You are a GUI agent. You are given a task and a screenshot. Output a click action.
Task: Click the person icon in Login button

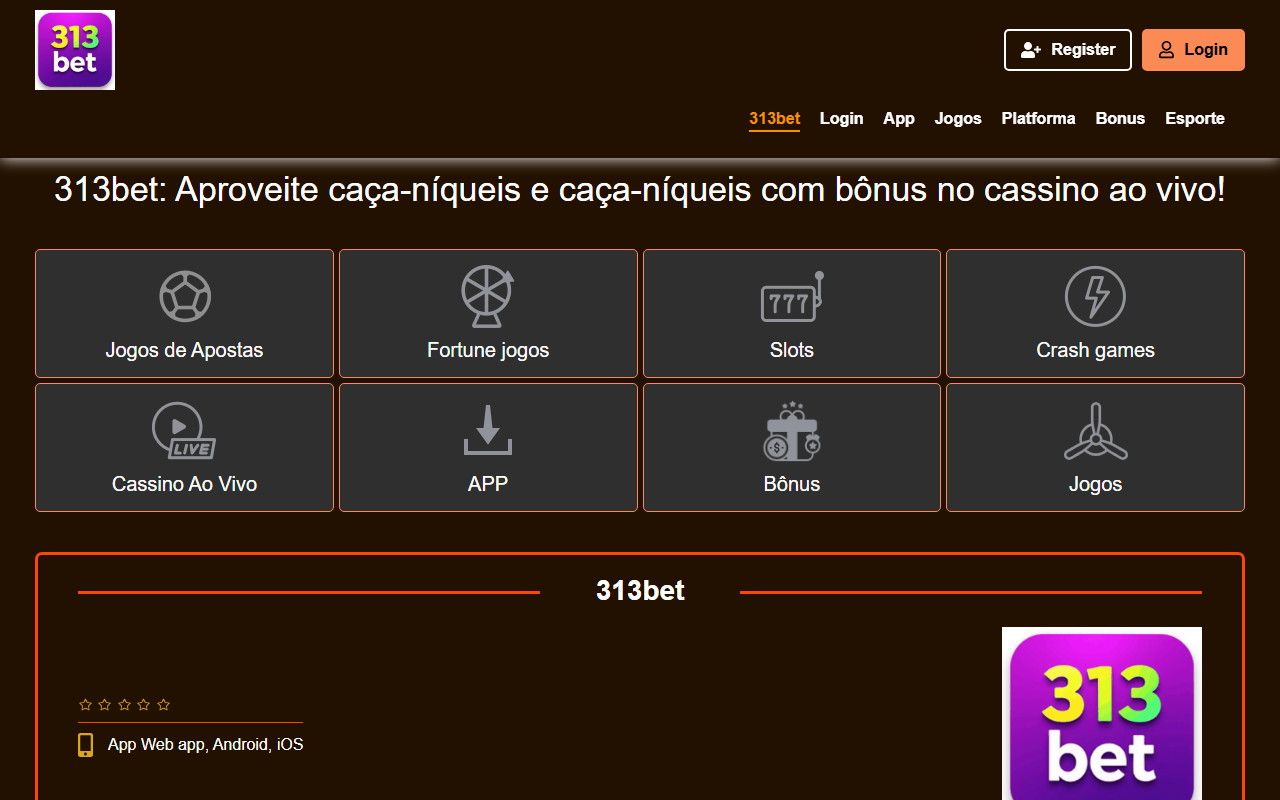tap(1166, 50)
